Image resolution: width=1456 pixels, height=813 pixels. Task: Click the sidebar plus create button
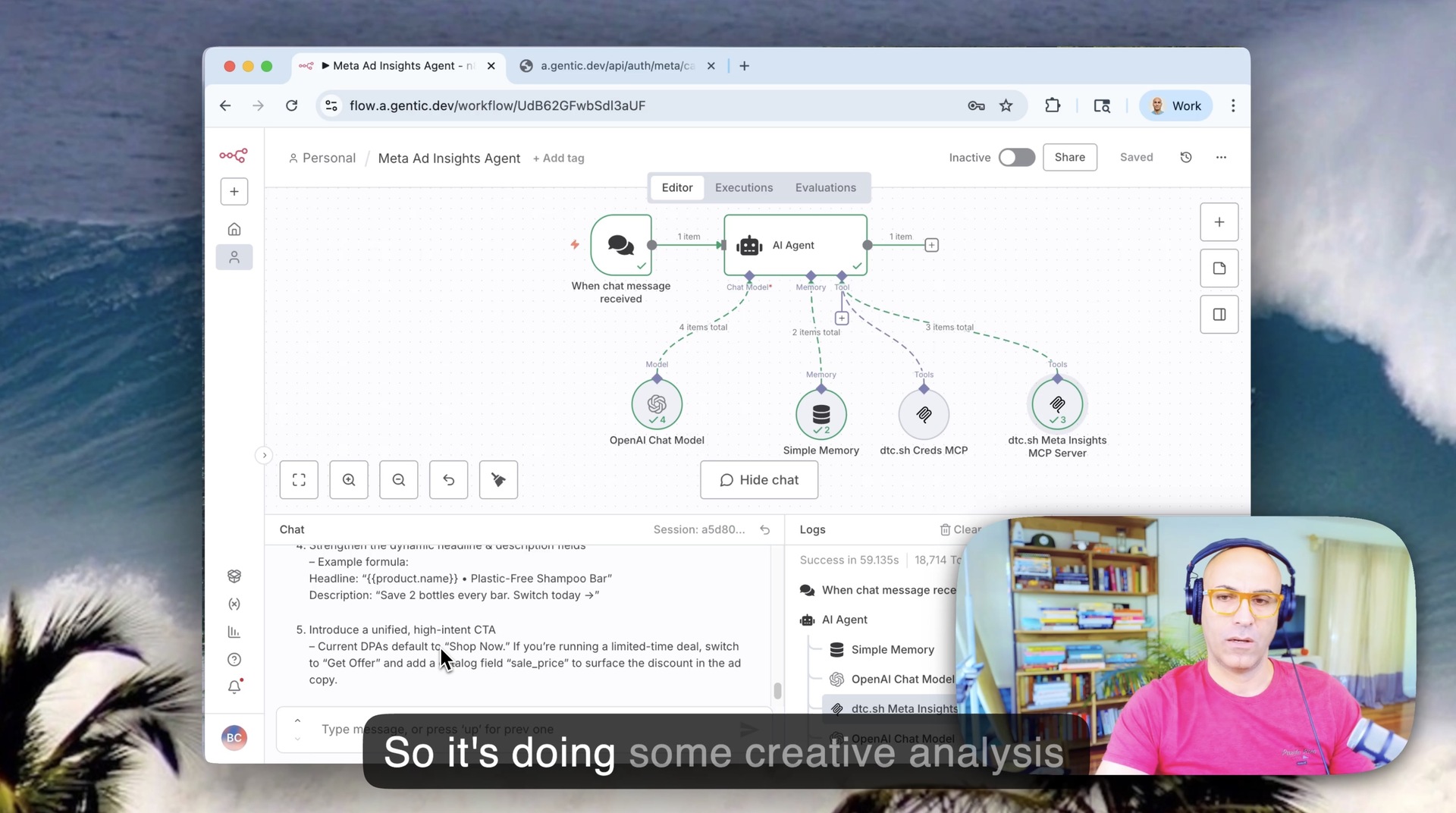tap(234, 192)
